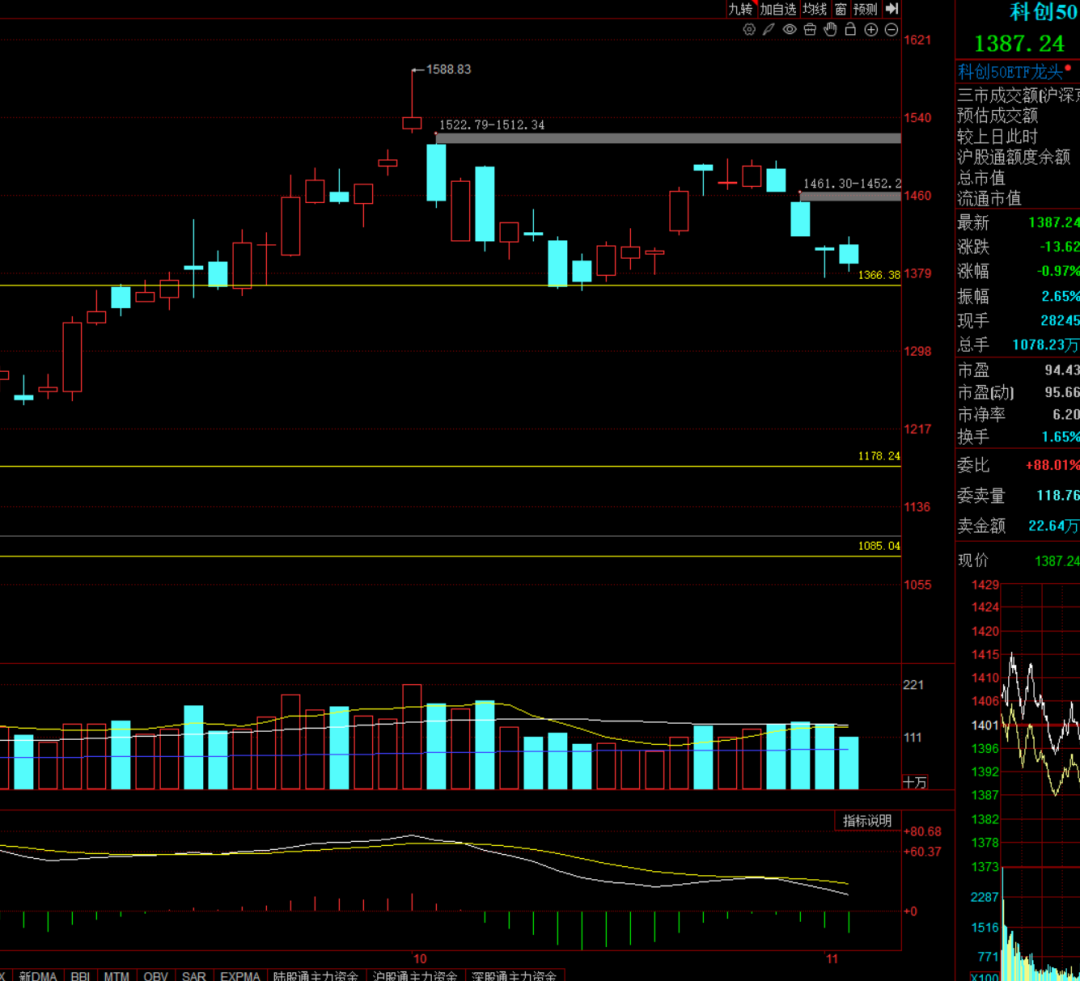Toggle the eye visibility icon
Image resolution: width=1080 pixels, height=981 pixels.
coord(789,30)
